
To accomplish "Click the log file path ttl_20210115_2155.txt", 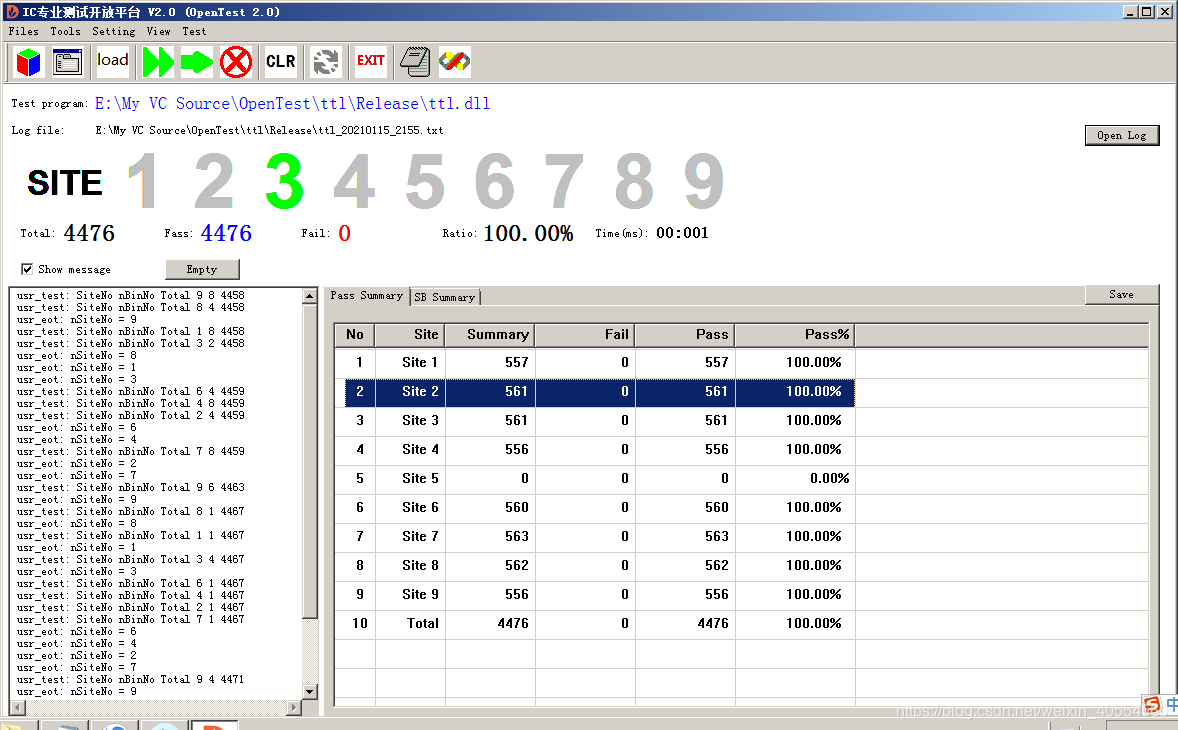I will [269, 131].
